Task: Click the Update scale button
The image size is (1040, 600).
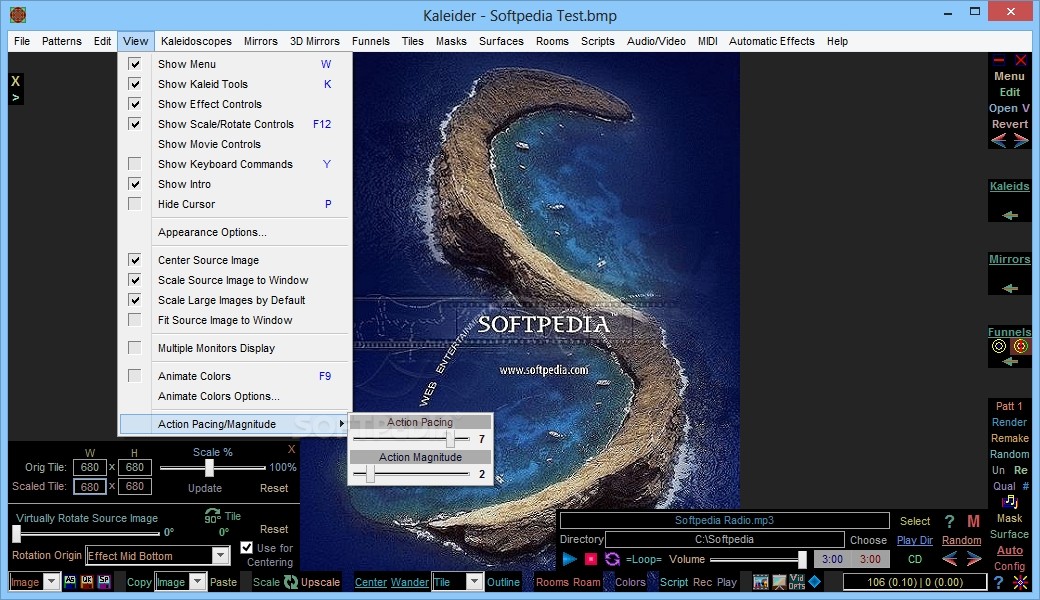Action: point(205,488)
